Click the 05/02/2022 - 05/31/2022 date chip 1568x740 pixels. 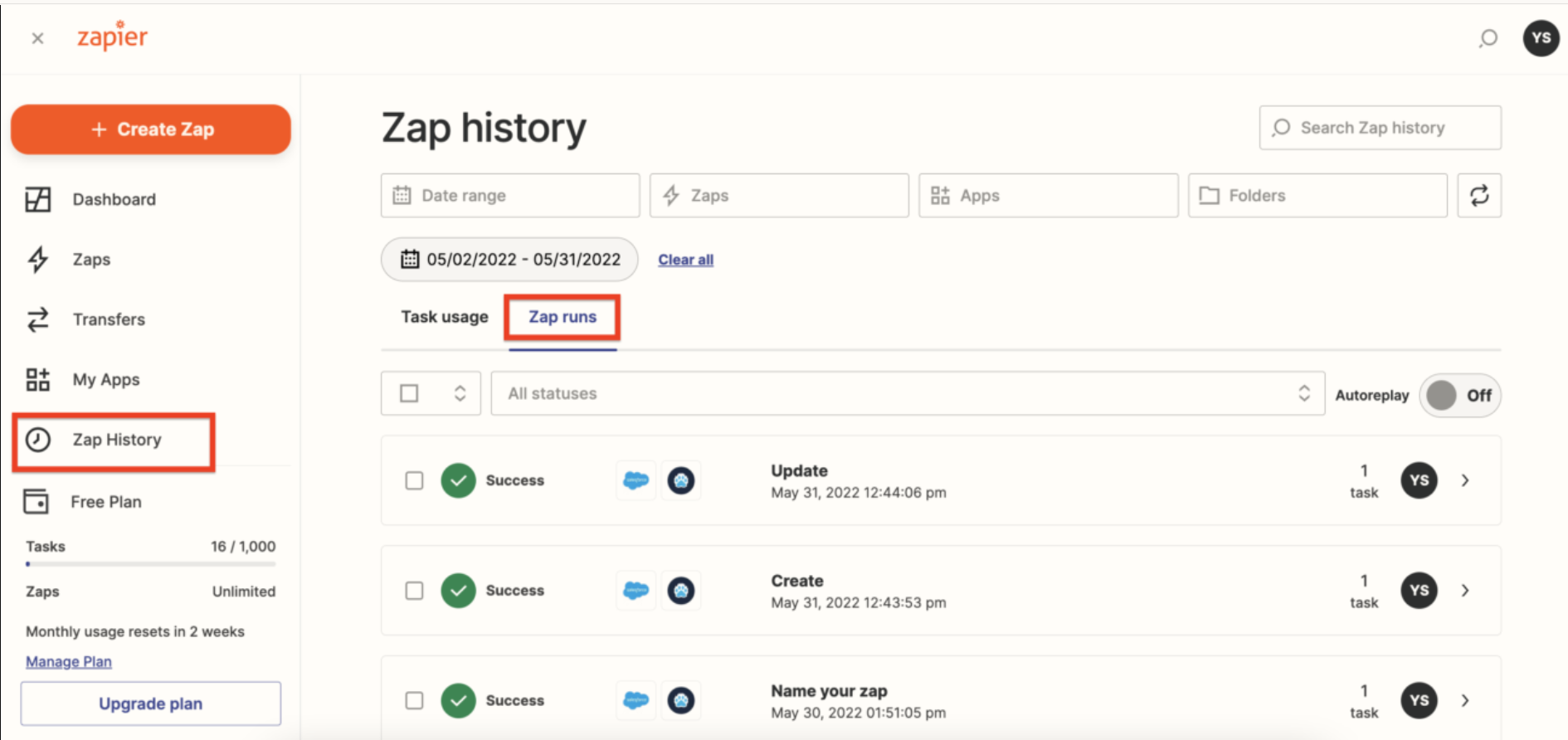click(509, 260)
